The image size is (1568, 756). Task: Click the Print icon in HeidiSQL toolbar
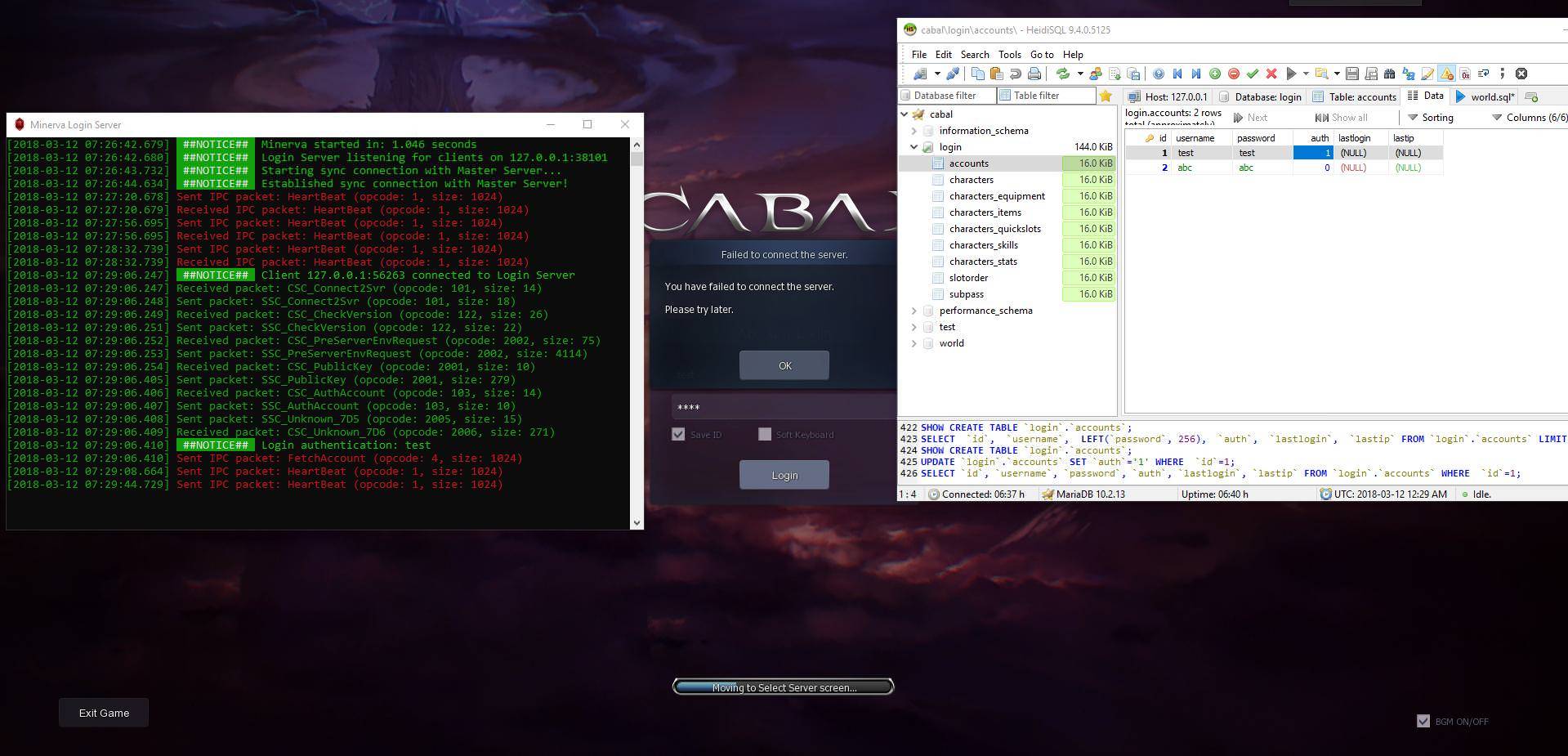[1034, 74]
